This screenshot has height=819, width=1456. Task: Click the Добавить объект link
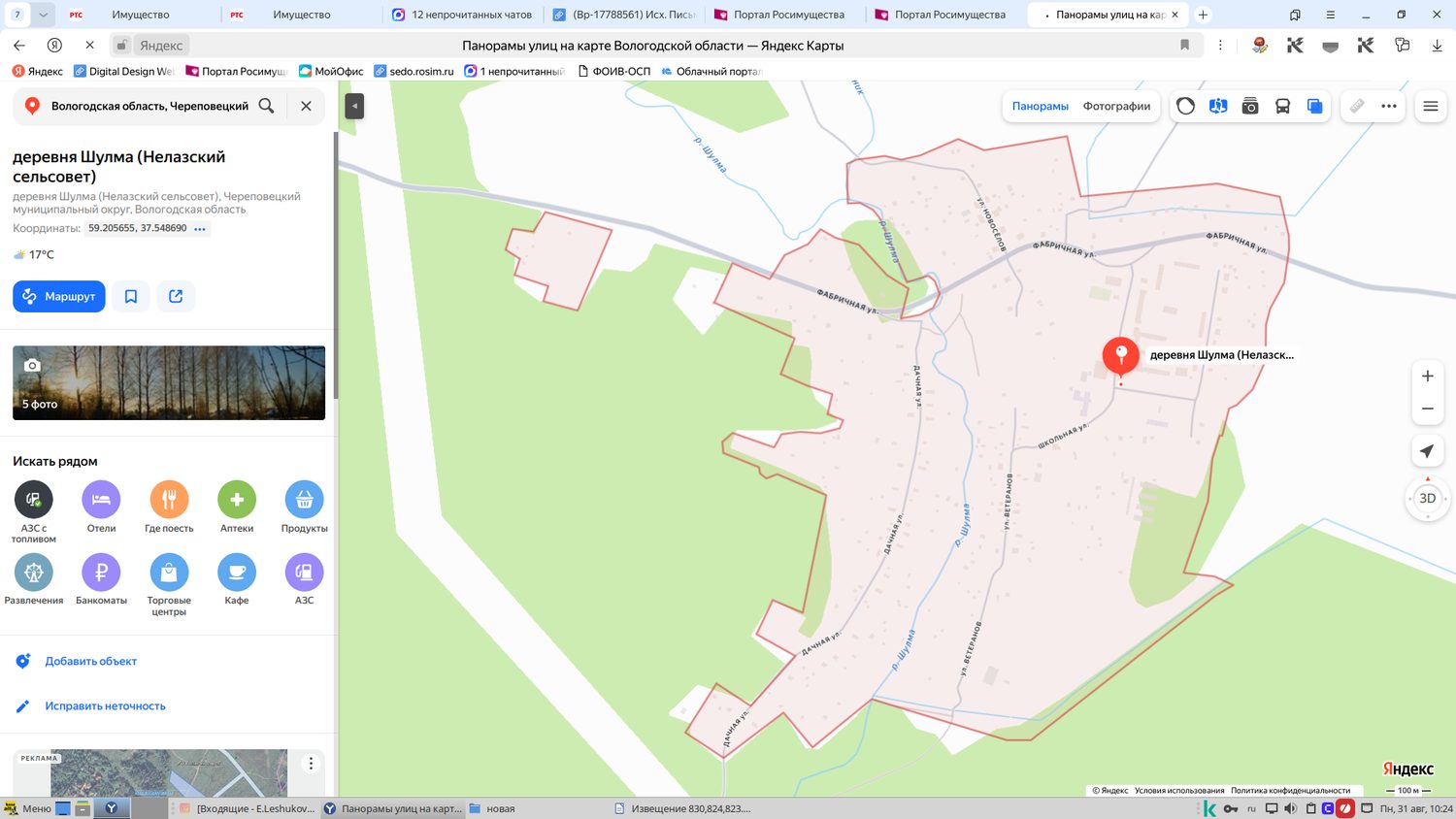[90, 661]
